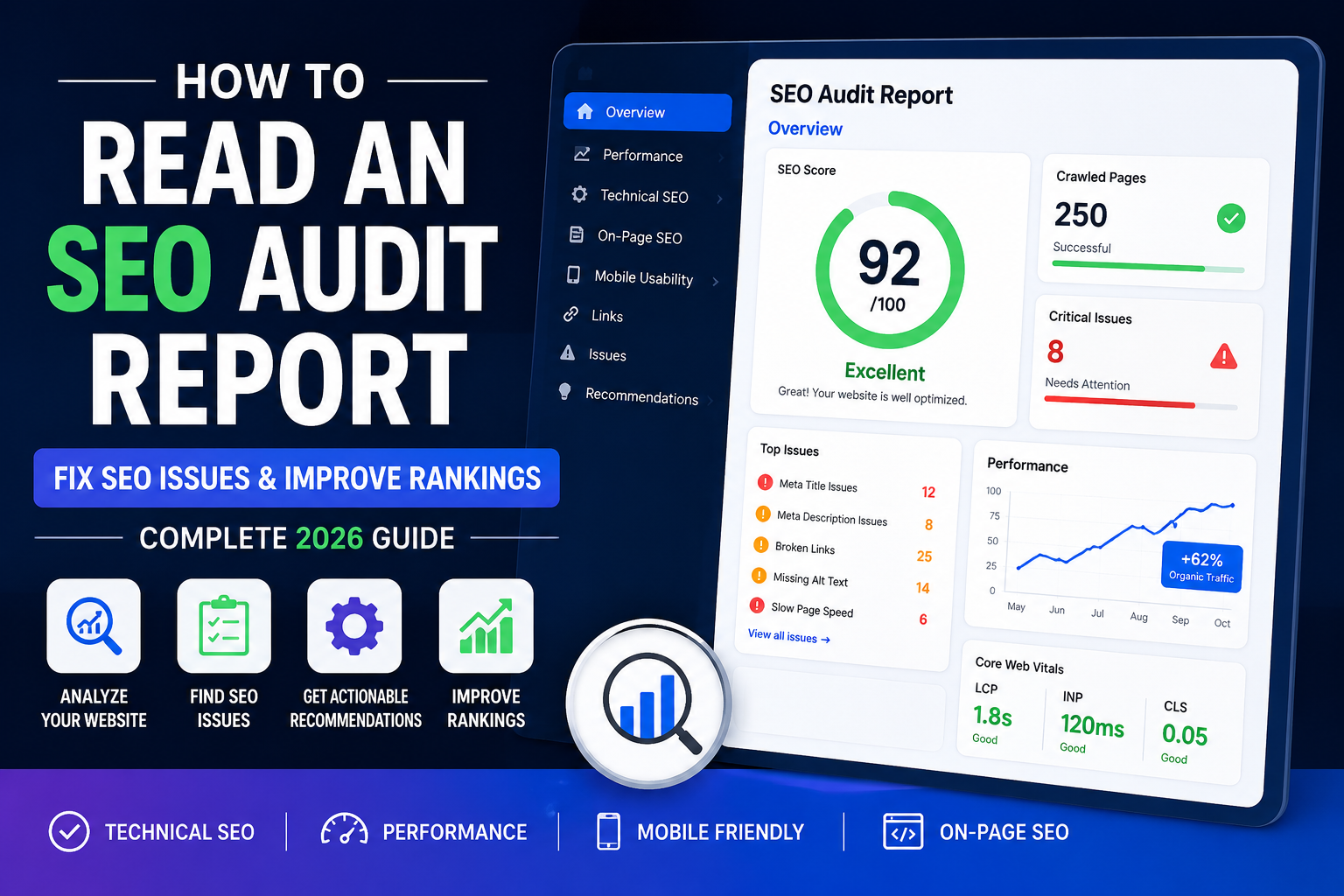Click the Find SEO Issues clipboard icon
The height and width of the screenshot is (896, 1344).
(224, 626)
